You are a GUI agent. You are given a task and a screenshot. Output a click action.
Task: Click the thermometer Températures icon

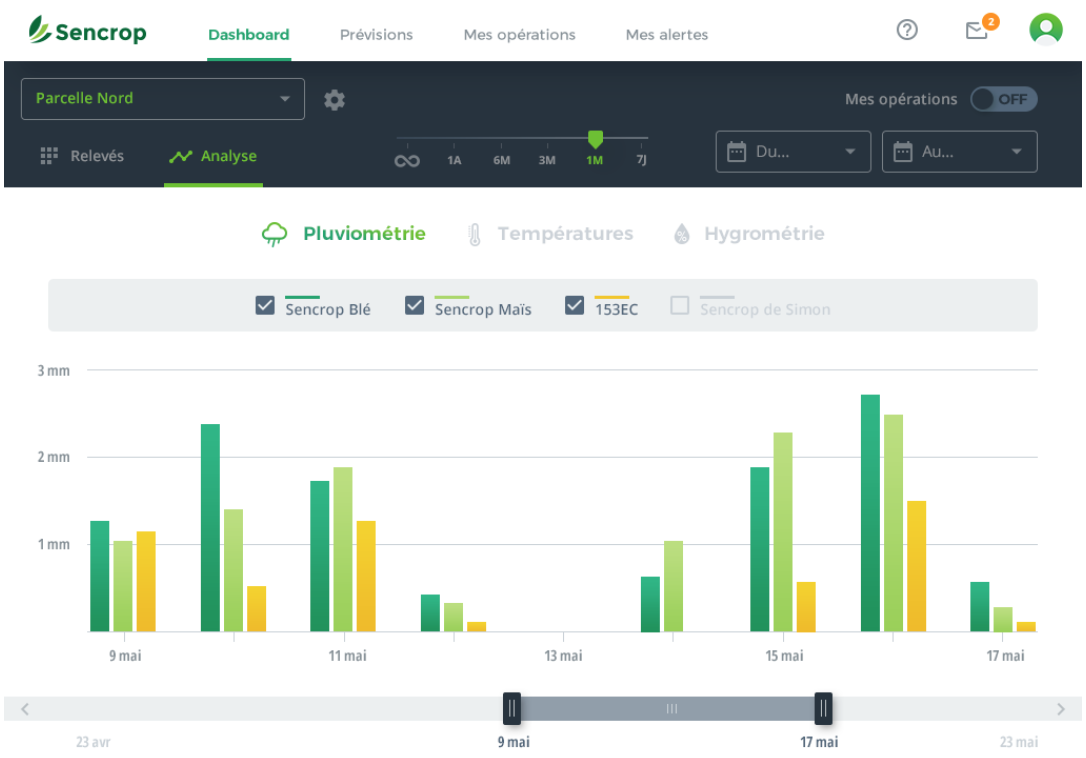coord(474,235)
